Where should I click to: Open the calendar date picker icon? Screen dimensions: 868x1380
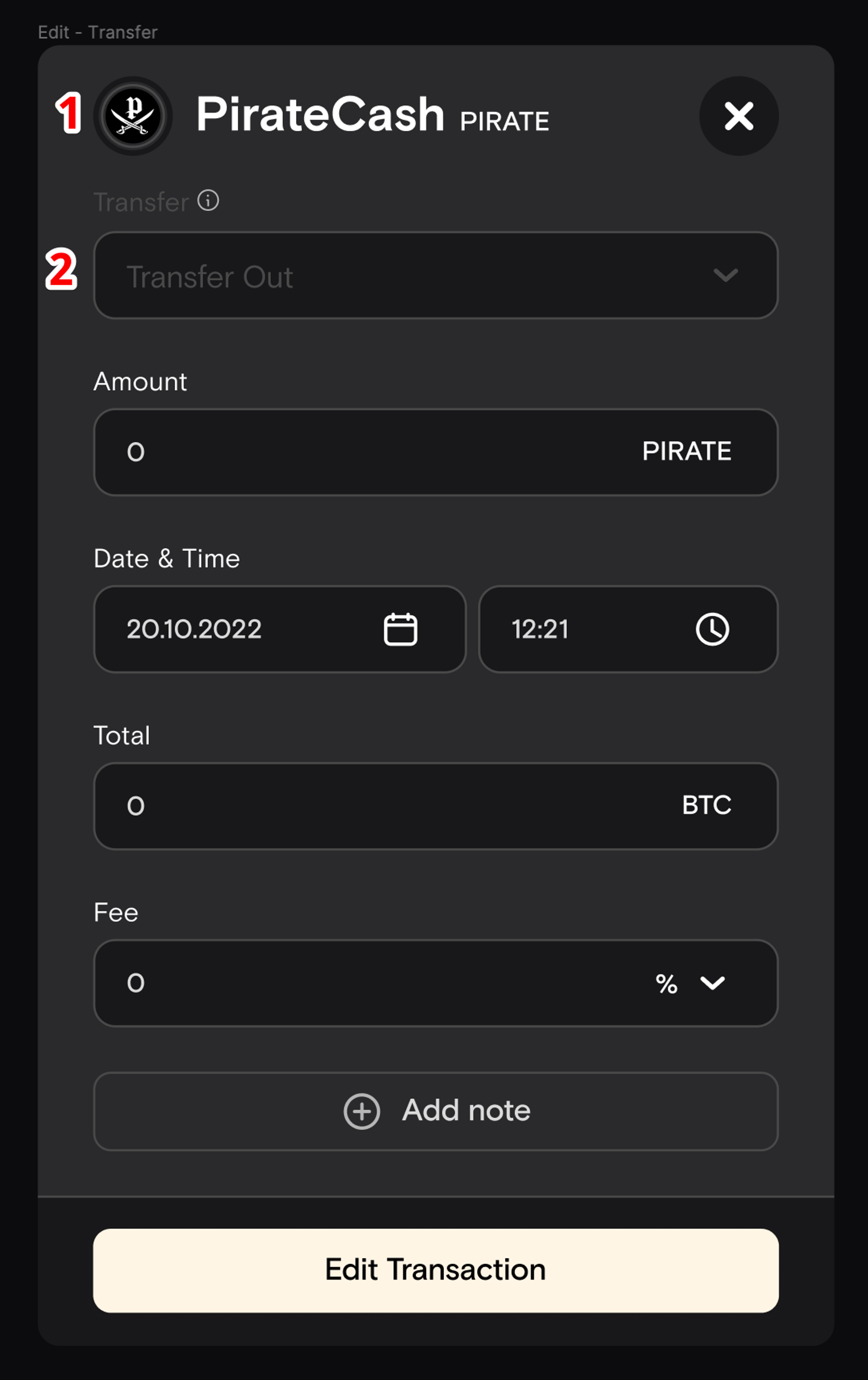coord(400,629)
